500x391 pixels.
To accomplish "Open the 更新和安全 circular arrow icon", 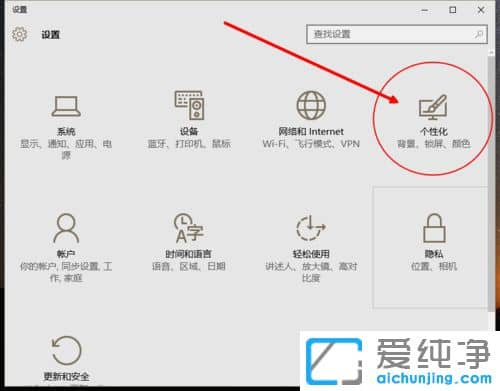I will point(66,350).
